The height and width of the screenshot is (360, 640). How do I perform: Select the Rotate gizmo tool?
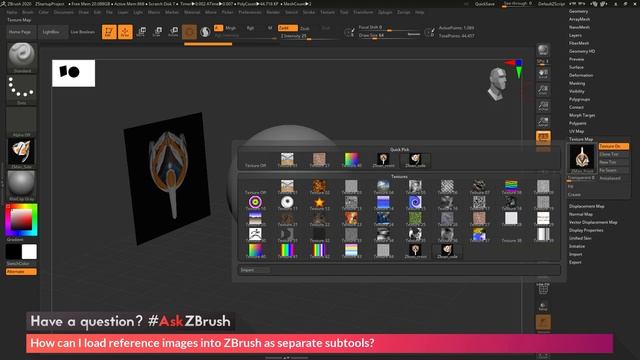point(173,32)
